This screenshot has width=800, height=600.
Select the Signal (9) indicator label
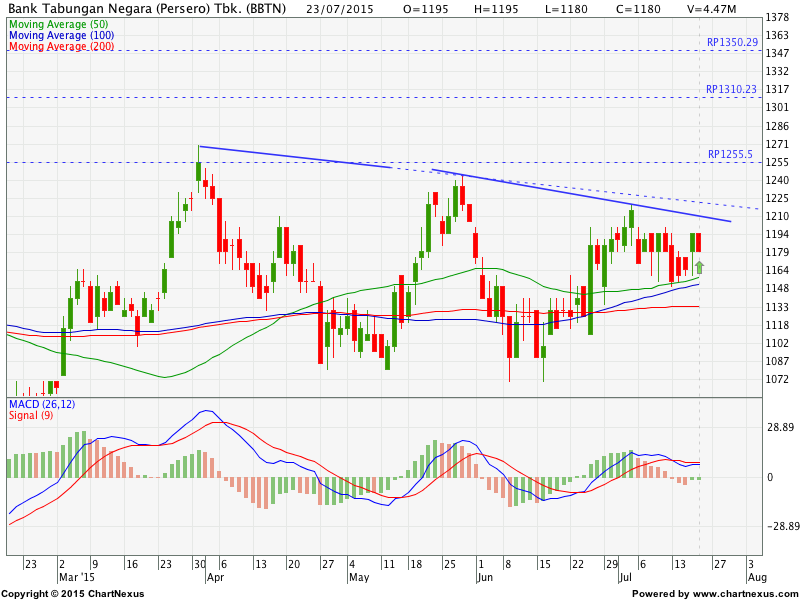pyautogui.click(x=32, y=415)
